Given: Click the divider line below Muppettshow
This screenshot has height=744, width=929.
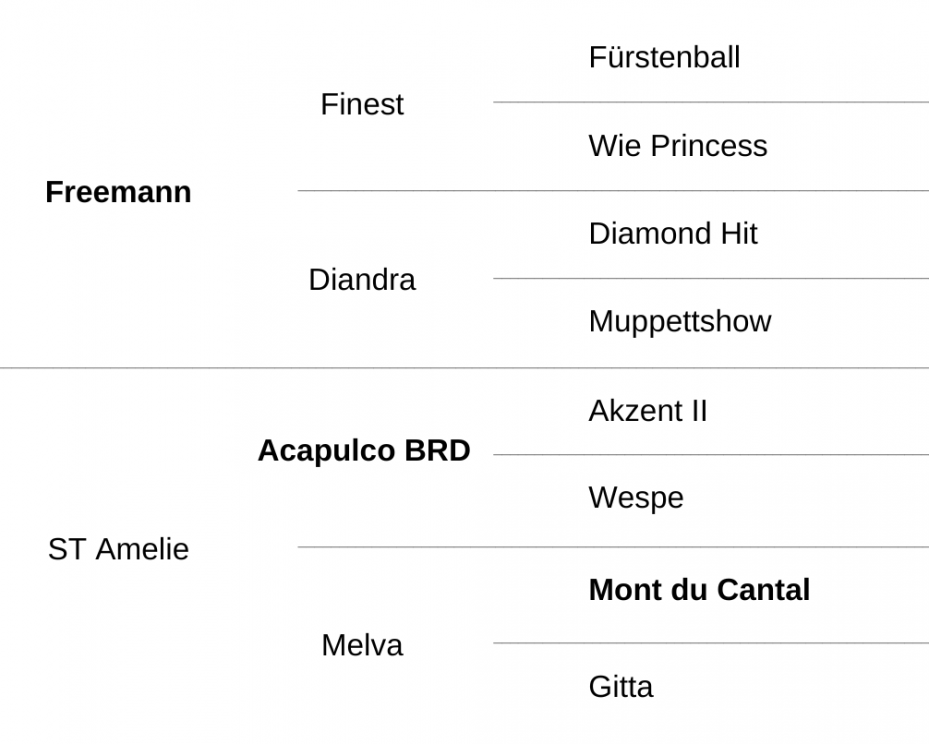Looking at the screenshot, I should coord(464,368).
